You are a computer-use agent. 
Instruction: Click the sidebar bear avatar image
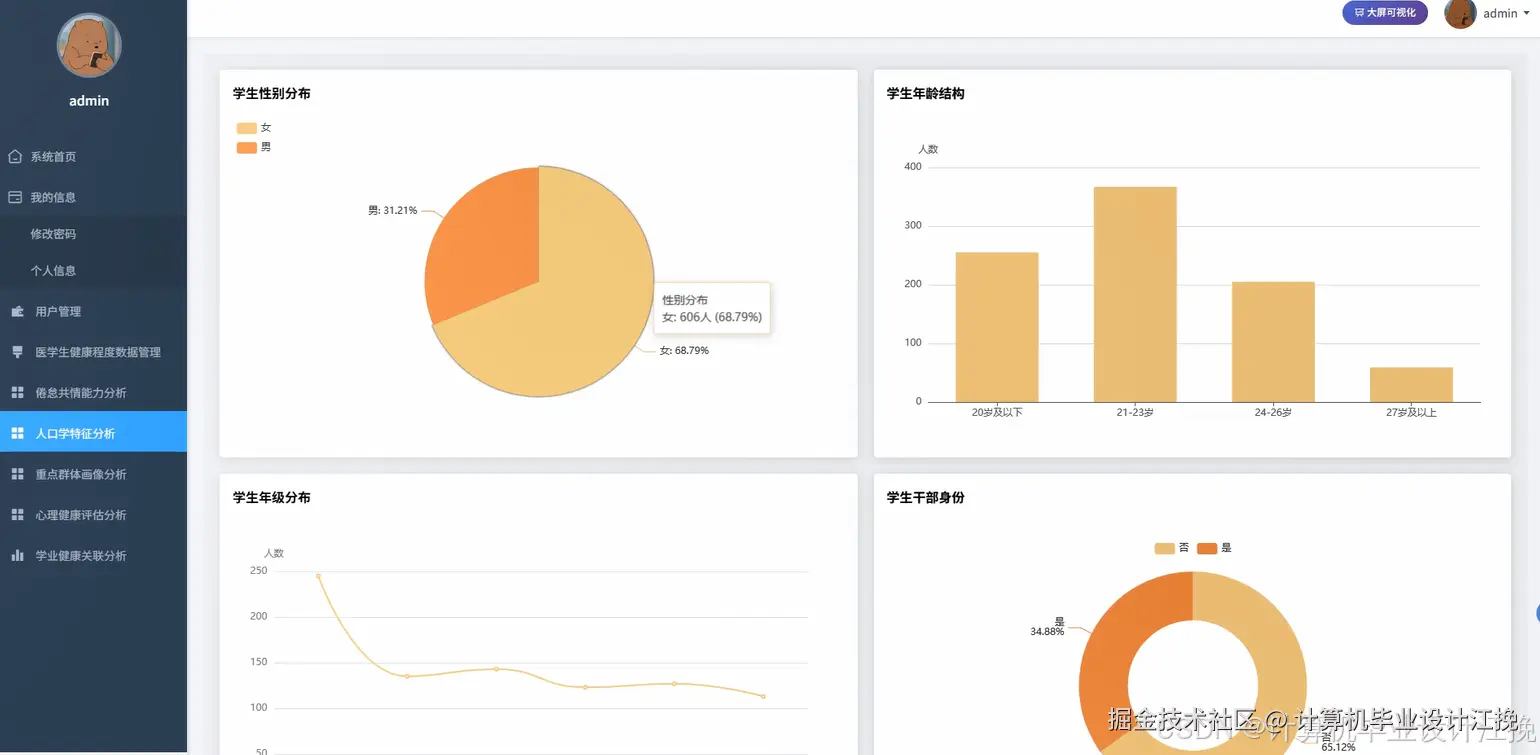pos(89,46)
